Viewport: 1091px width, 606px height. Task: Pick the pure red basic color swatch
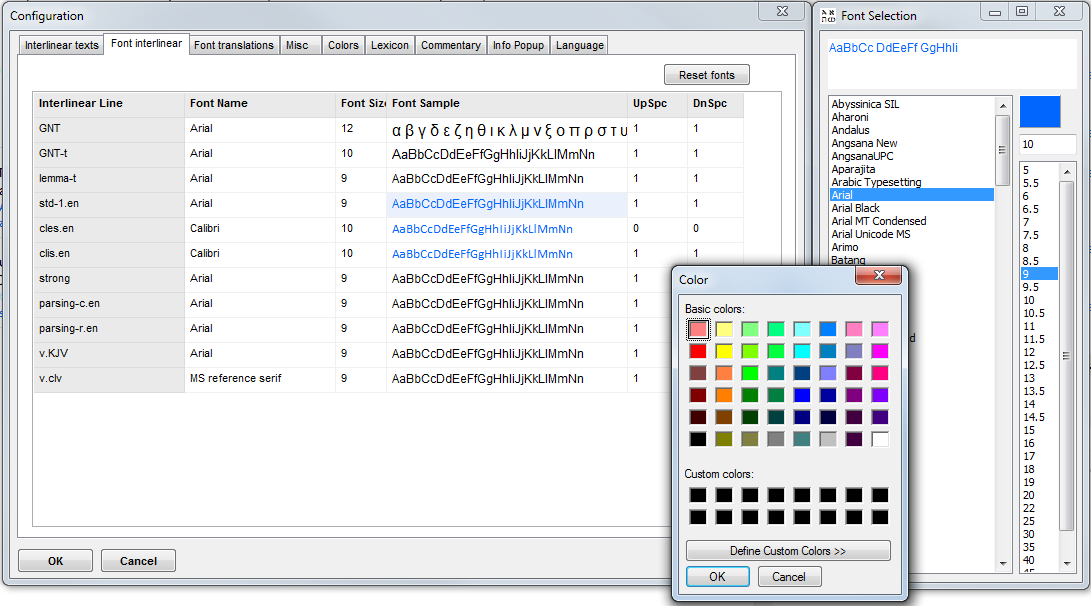[x=698, y=351]
